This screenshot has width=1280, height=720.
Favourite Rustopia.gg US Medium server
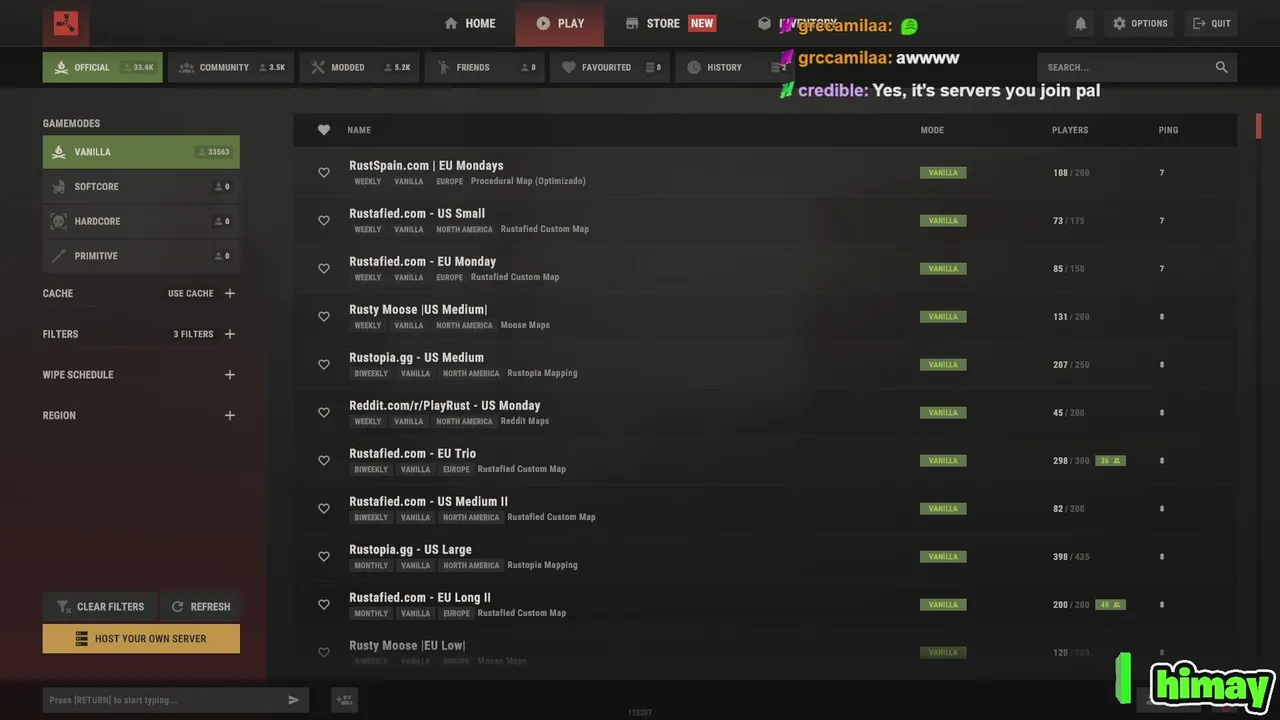[323, 365]
